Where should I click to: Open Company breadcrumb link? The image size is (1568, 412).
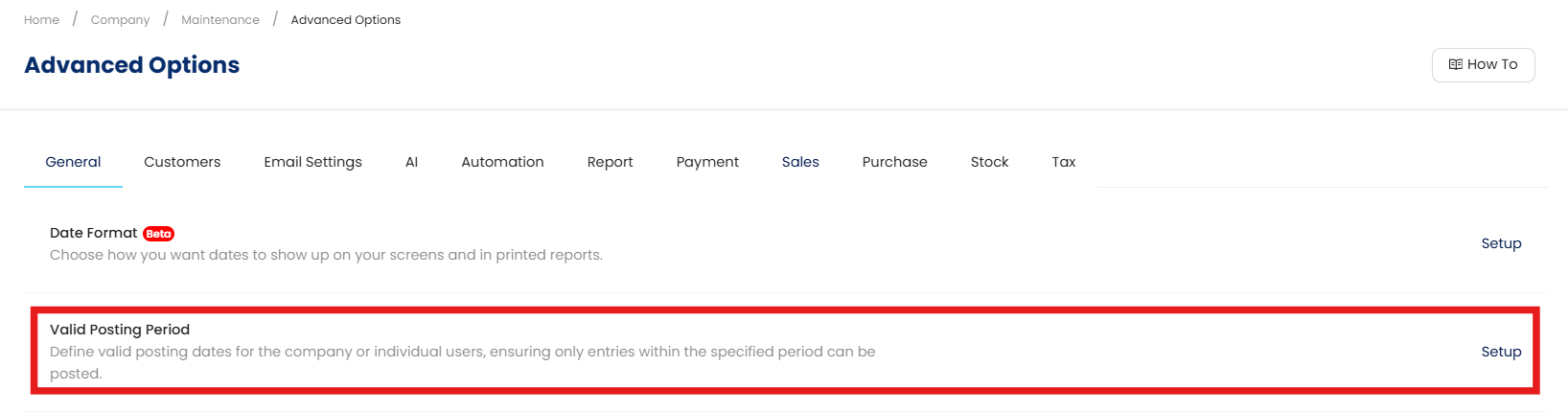click(x=120, y=19)
